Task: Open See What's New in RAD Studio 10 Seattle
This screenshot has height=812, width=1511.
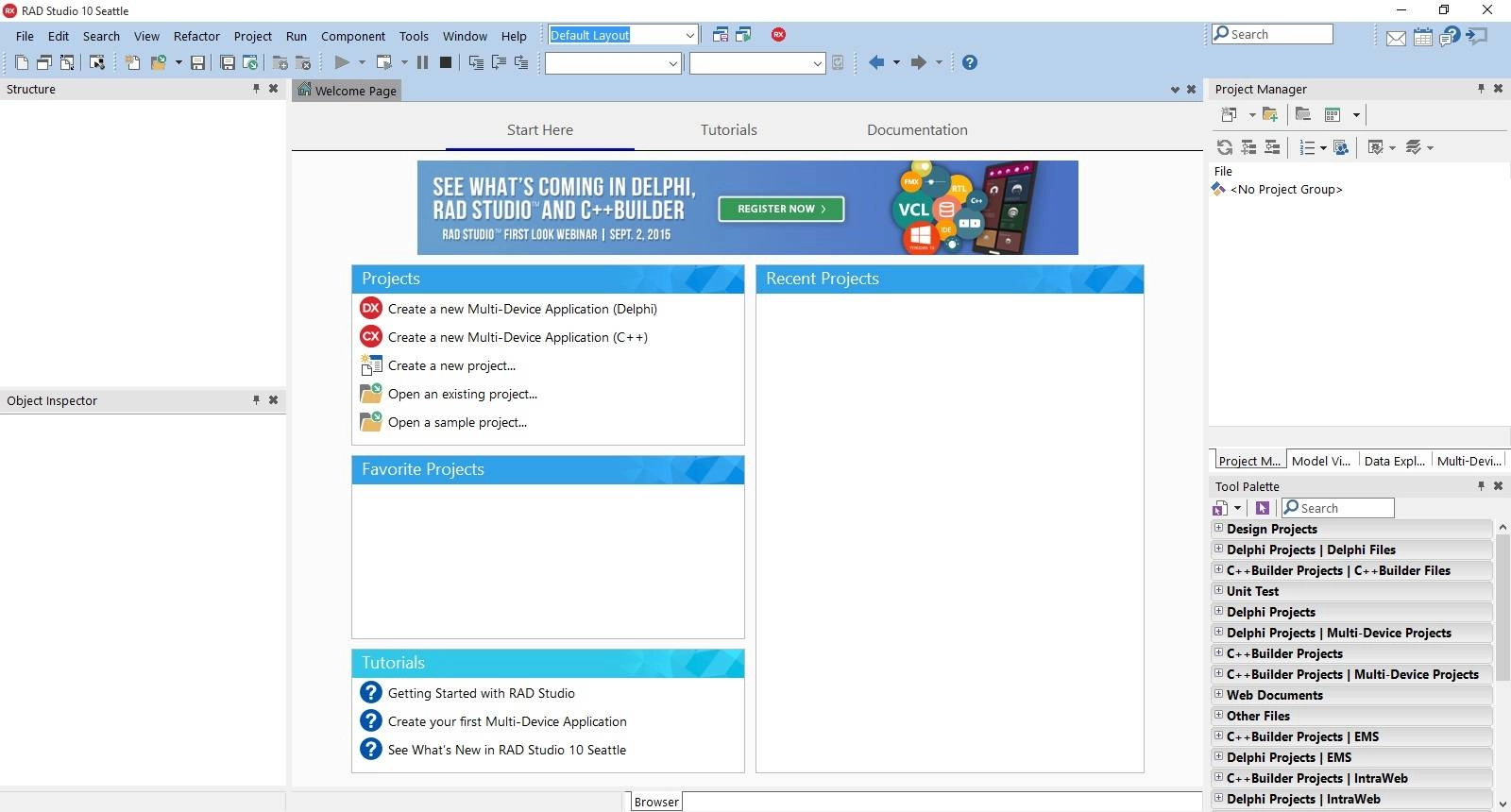Action: coord(507,750)
